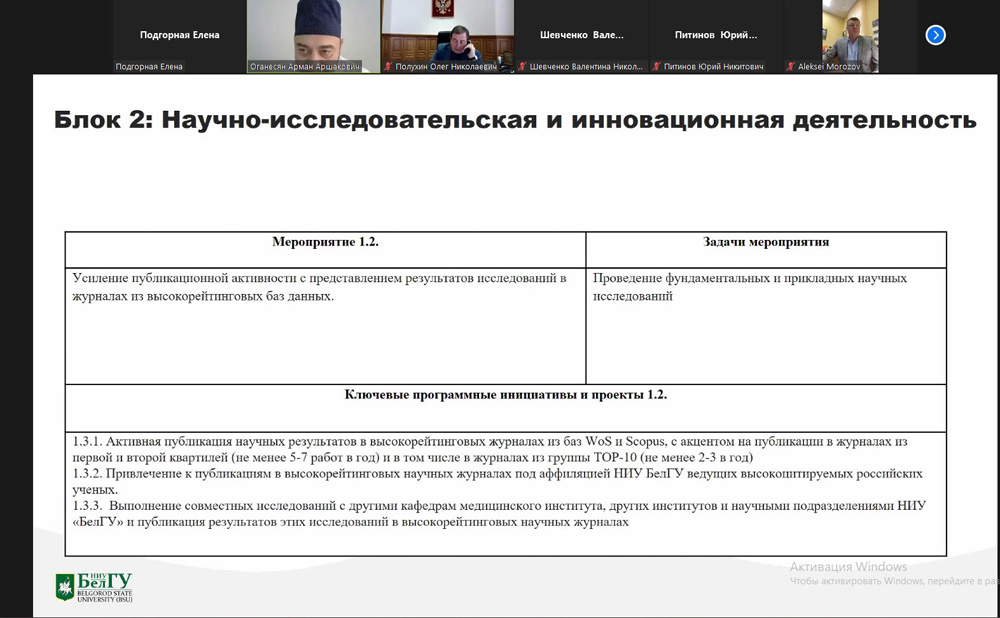Select Подгорная Елена participant tile
1000x618 pixels.
pyautogui.click(x=179, y=34)
